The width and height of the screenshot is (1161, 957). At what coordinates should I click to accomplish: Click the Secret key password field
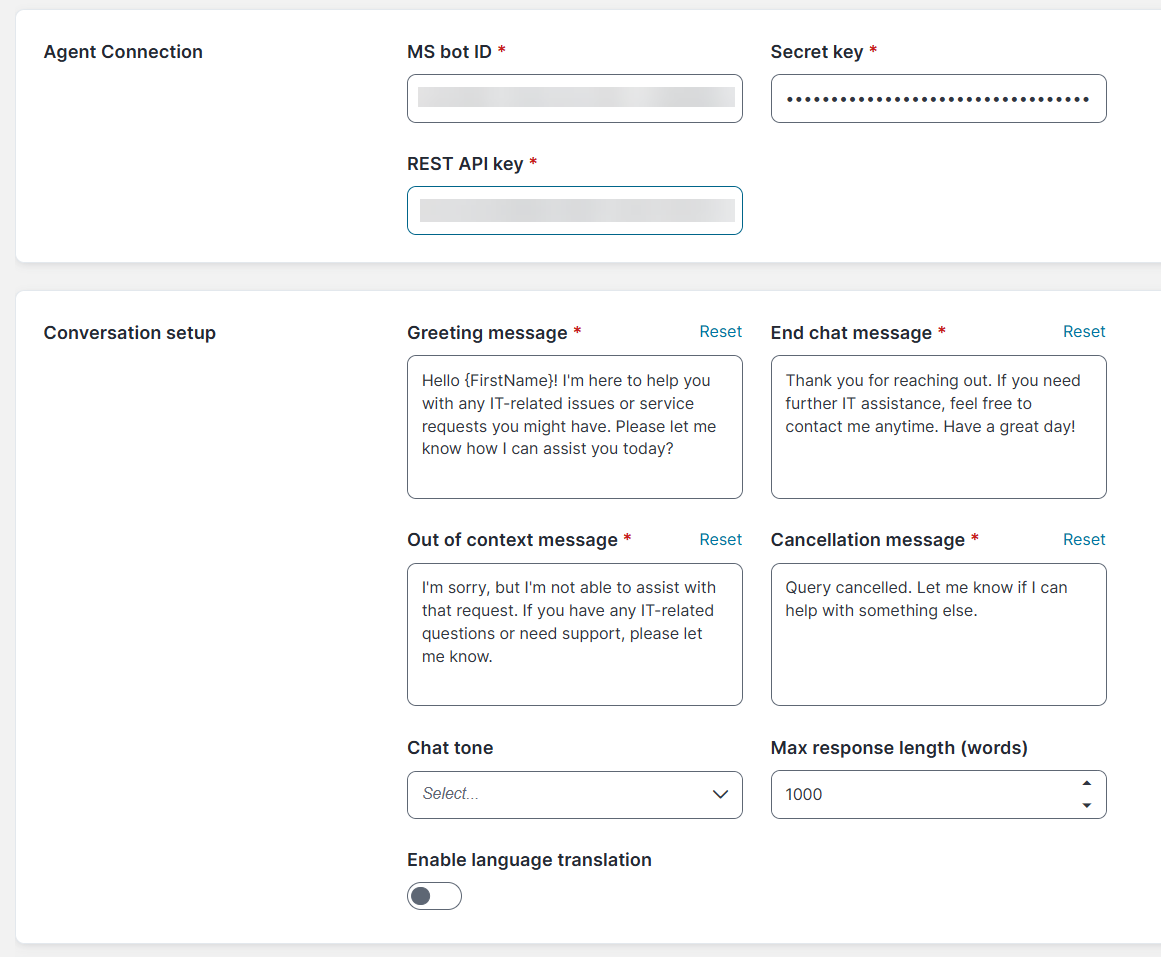[x=937, y=98]
